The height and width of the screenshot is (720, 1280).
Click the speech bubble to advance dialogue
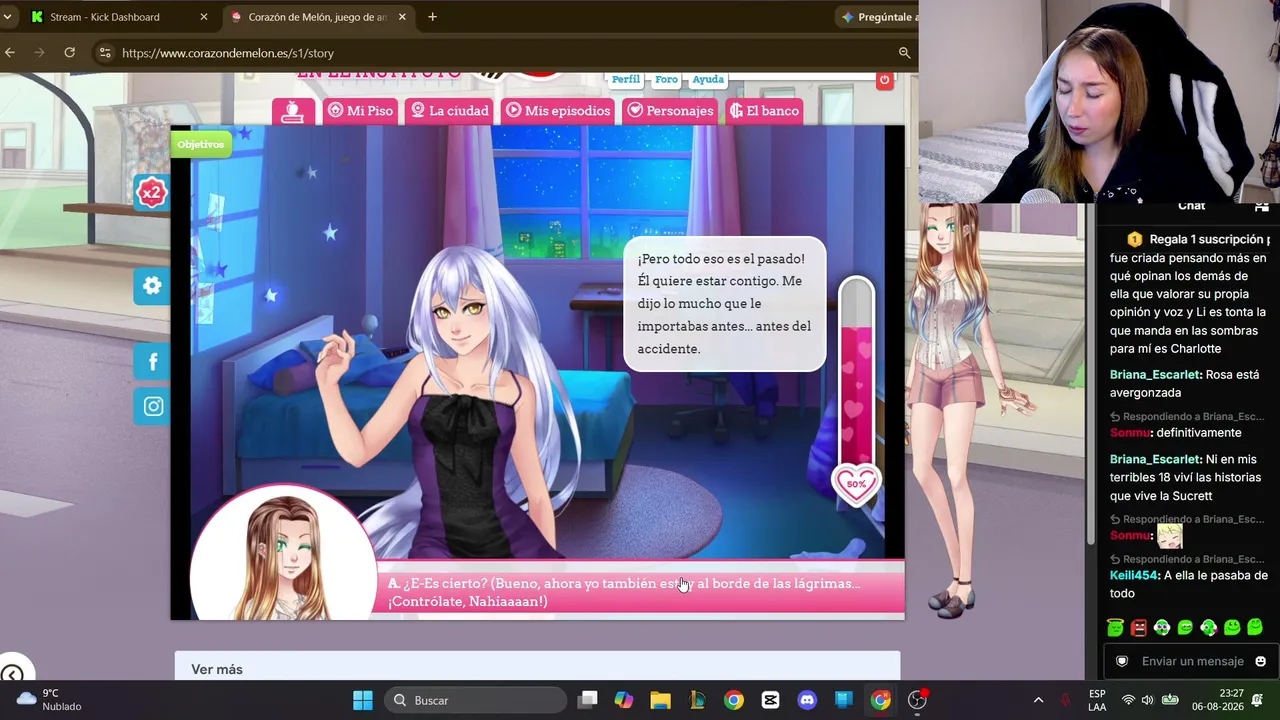pyautogui.click(x=725, y=304)
